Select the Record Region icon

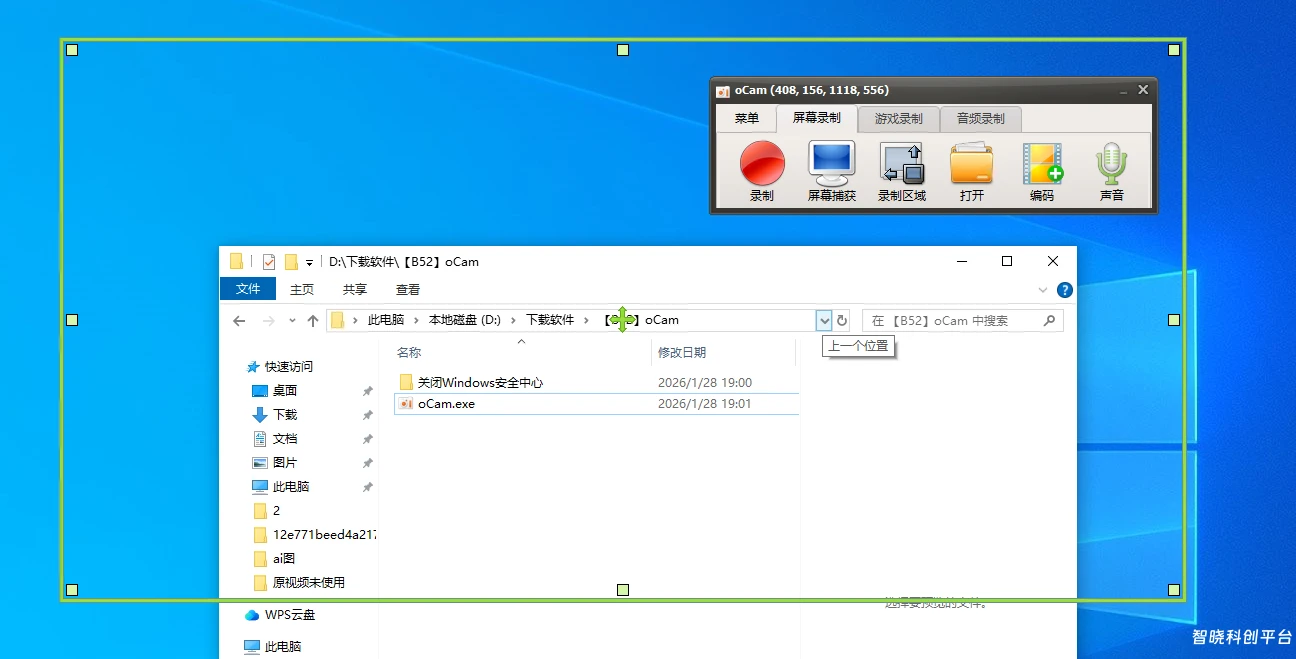click(901, 164)
